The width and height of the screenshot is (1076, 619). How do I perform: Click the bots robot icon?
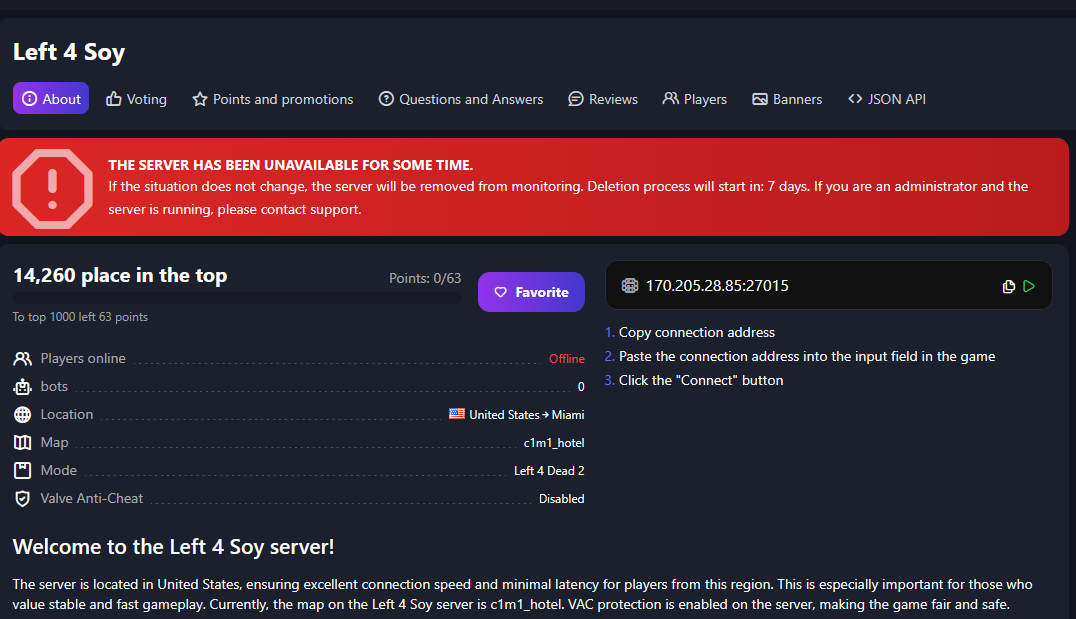pos(23,387)
